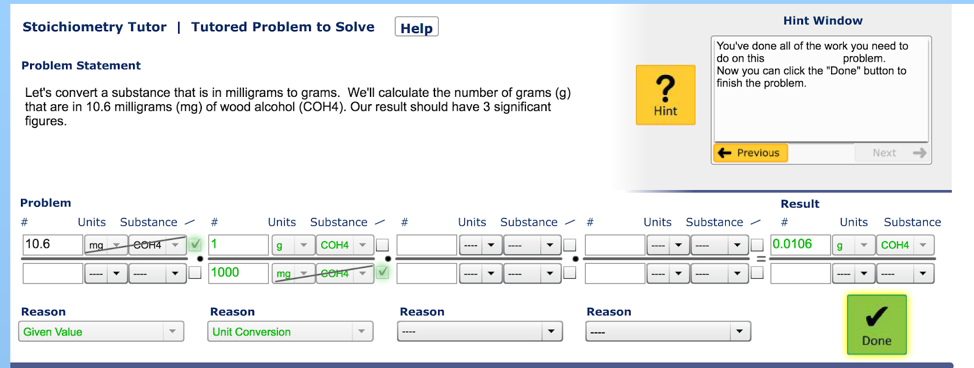Click the green checkmark Done button
The width and height of the screenshot is (974, 368).
(x=876, y=324)
